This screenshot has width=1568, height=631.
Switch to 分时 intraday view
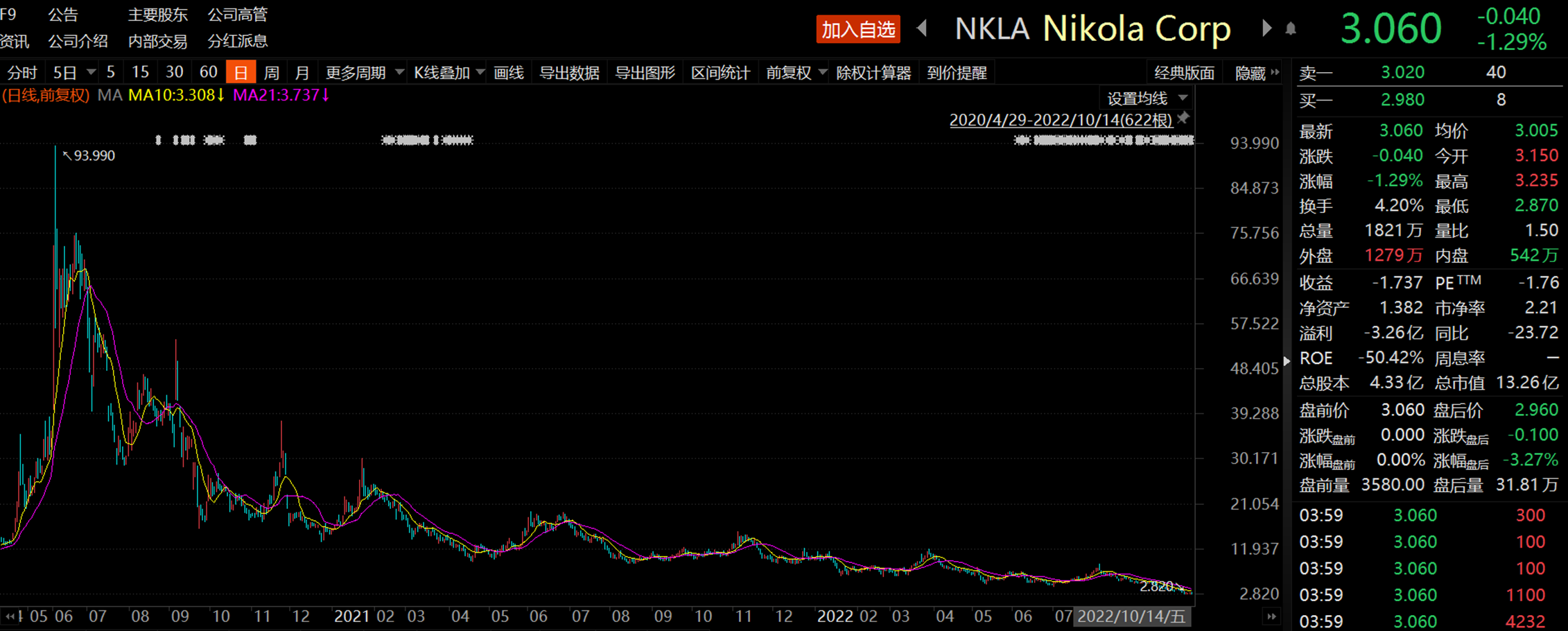click(x=22, y=73)
